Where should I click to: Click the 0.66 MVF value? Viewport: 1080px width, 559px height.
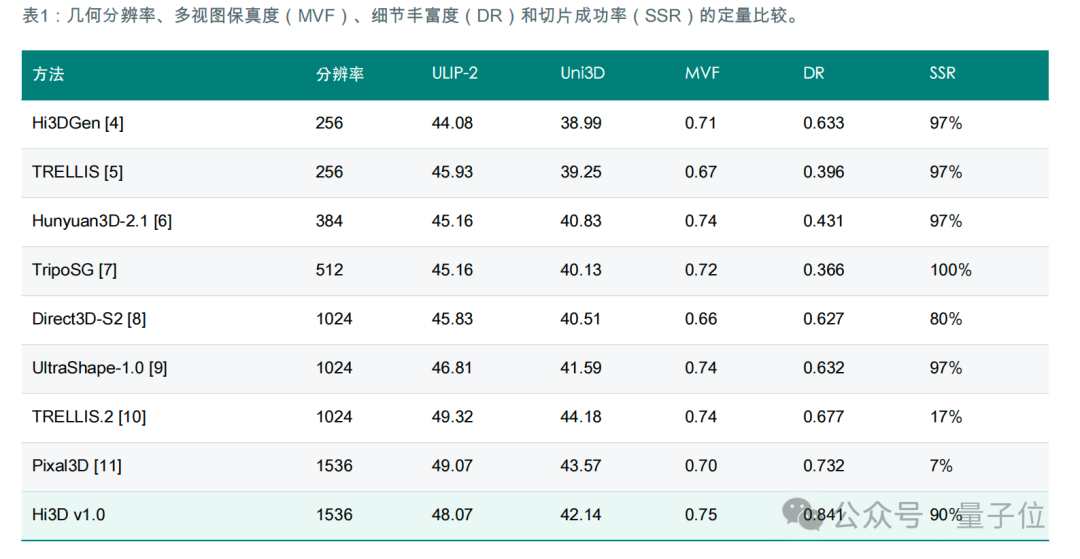[x=700, y=319]
